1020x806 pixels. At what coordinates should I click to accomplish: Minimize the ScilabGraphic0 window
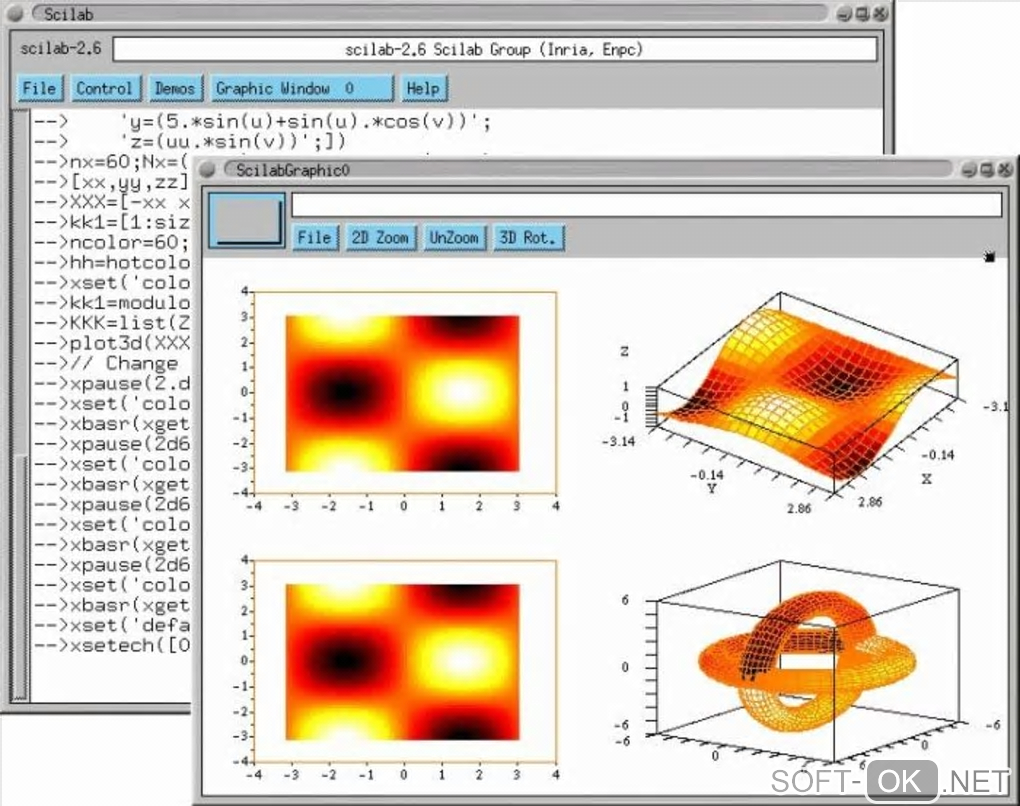969,170
